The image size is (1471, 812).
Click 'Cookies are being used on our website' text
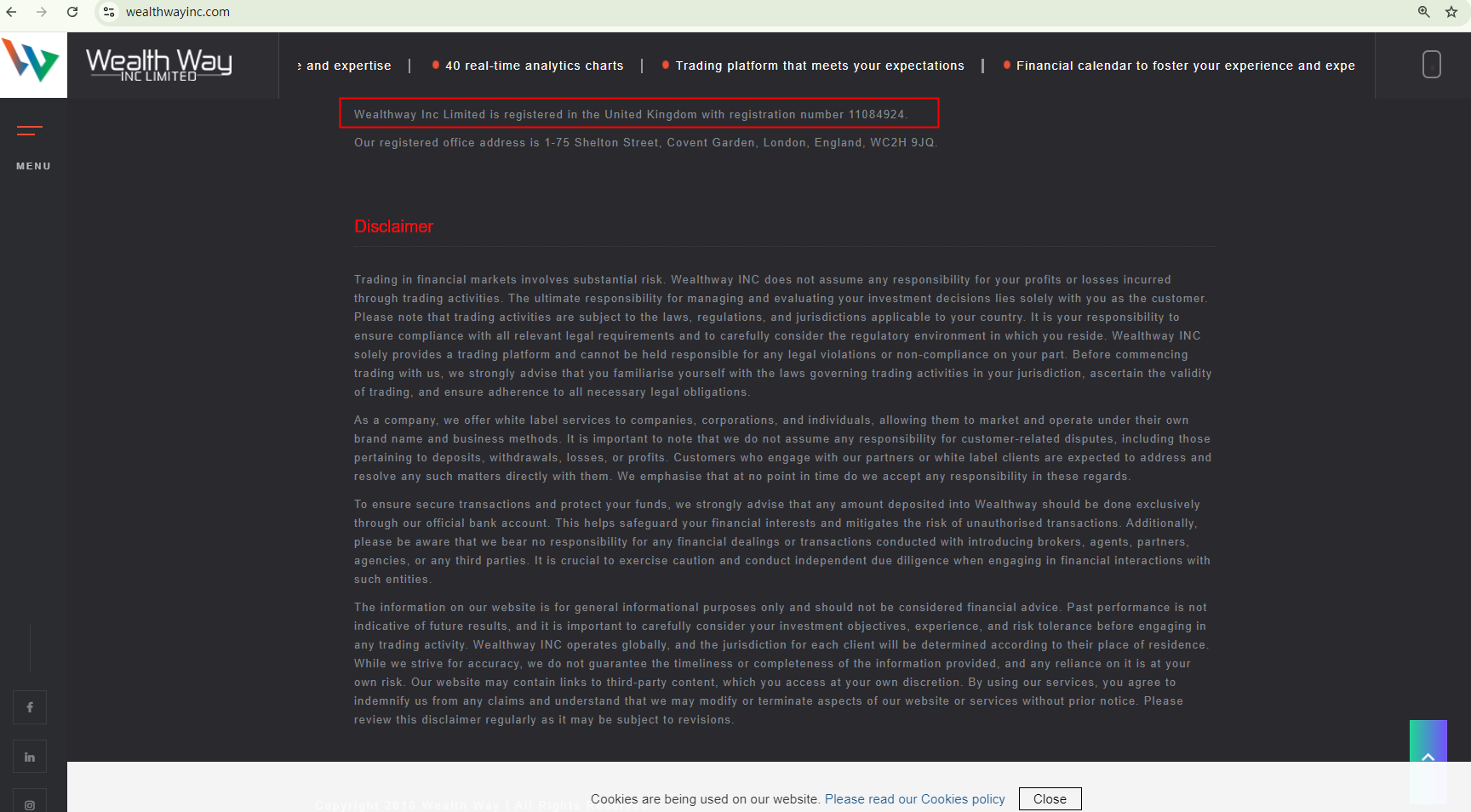tap(706, 799)
